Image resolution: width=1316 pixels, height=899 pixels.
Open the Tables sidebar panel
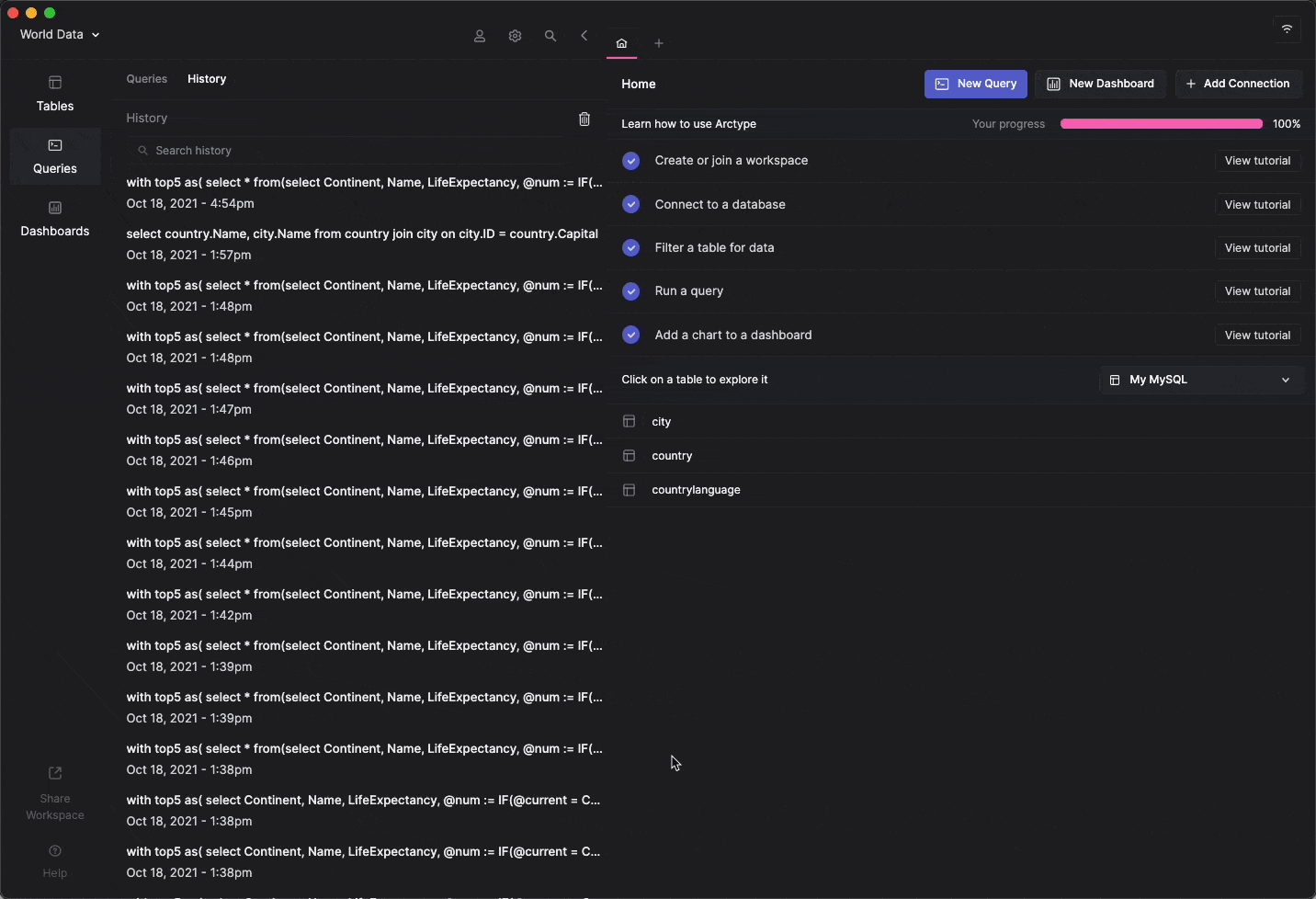click(55, 94)
